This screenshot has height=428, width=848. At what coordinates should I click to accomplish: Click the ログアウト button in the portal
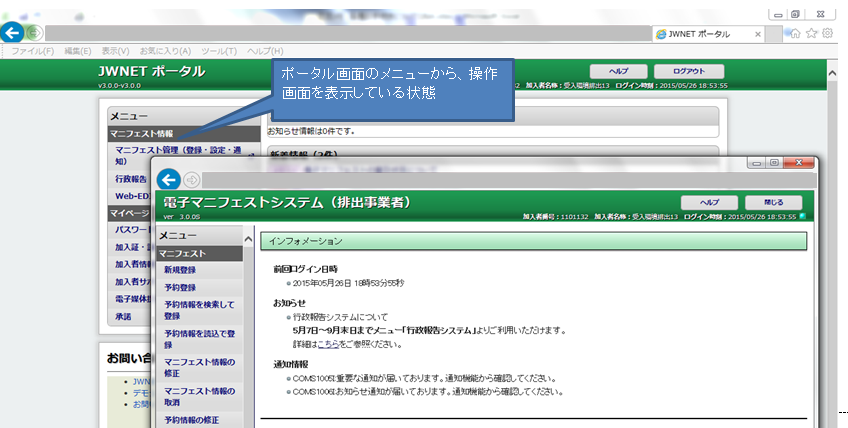pos(689,71)
